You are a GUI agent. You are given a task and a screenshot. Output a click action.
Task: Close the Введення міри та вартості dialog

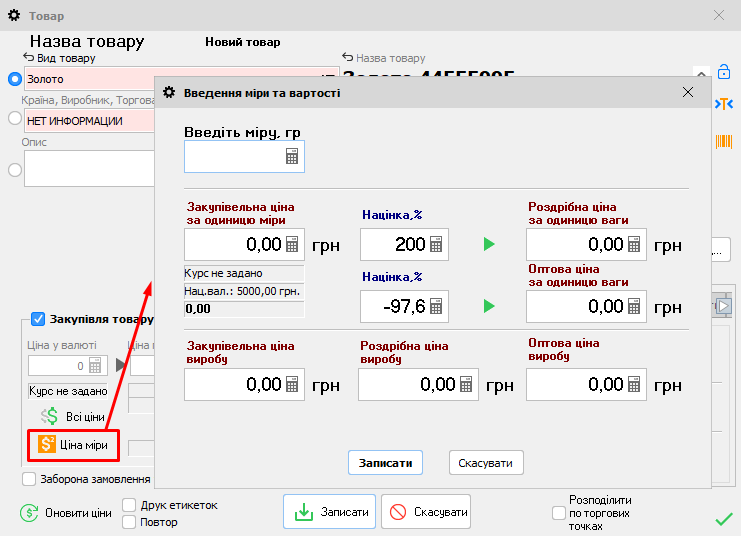(687, 92)
